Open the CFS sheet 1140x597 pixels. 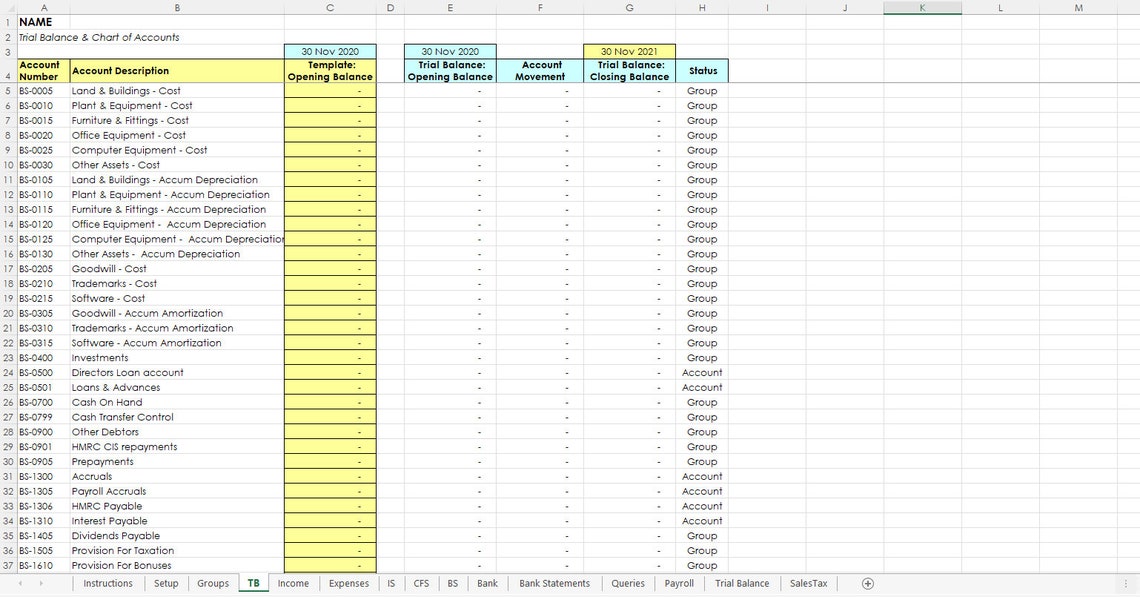pyautogui.click(x=421, y=583)
